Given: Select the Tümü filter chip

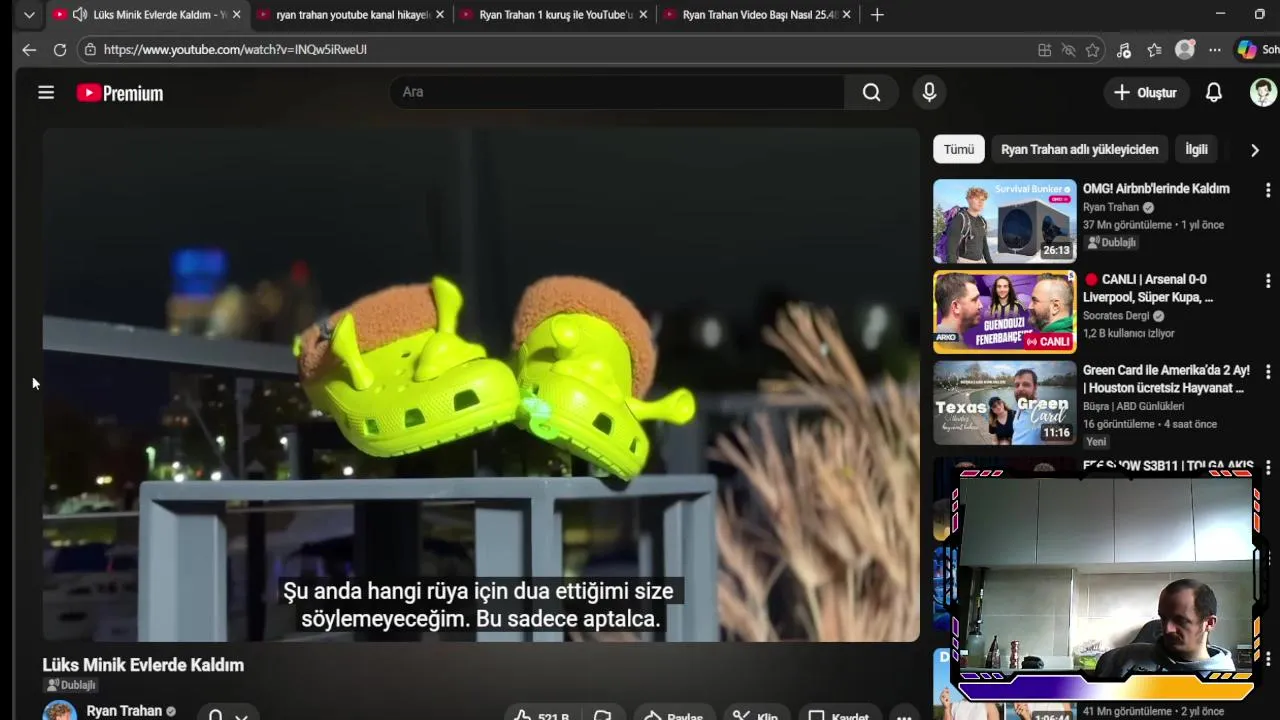Looking at the screenshot, I should [958, 149].
